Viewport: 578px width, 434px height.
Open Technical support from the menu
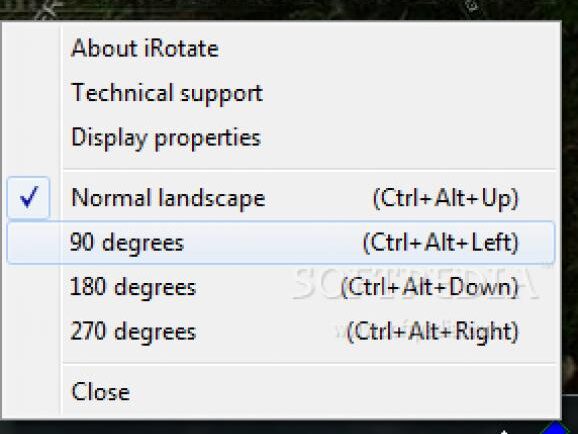pos(167,93)
